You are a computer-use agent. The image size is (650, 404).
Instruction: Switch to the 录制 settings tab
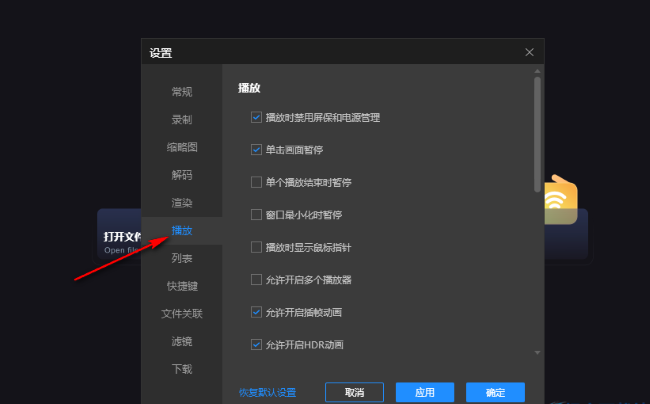coord(181,120)
